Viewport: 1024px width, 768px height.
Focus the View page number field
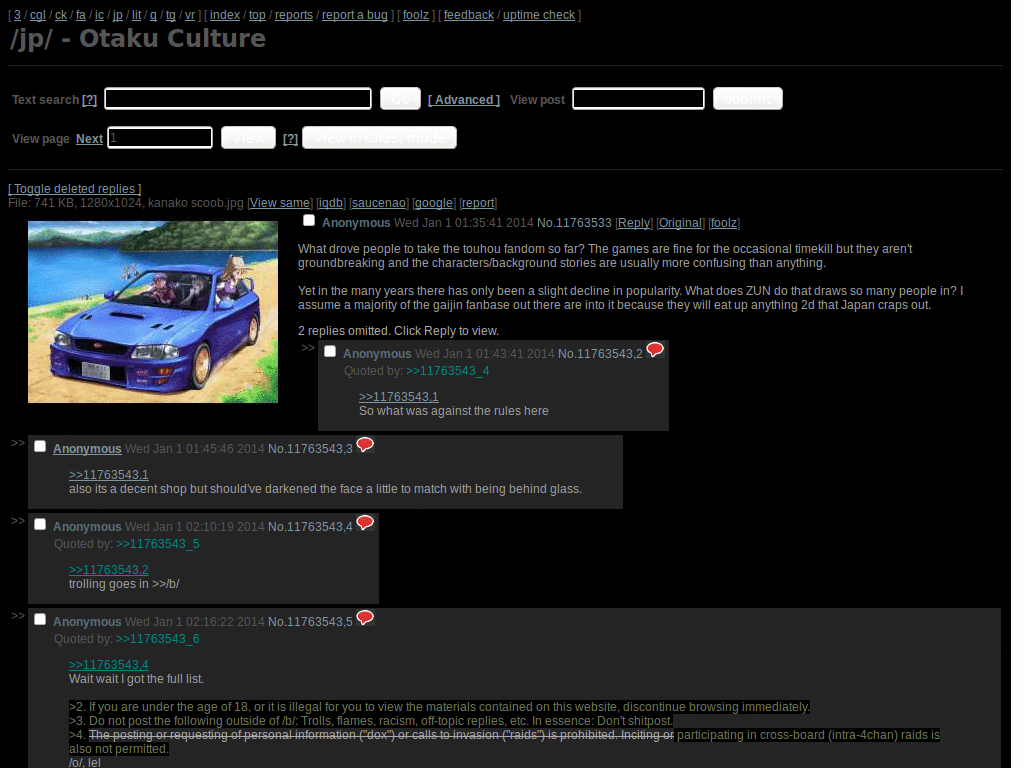pyautogui.click(x=160, y=138)
